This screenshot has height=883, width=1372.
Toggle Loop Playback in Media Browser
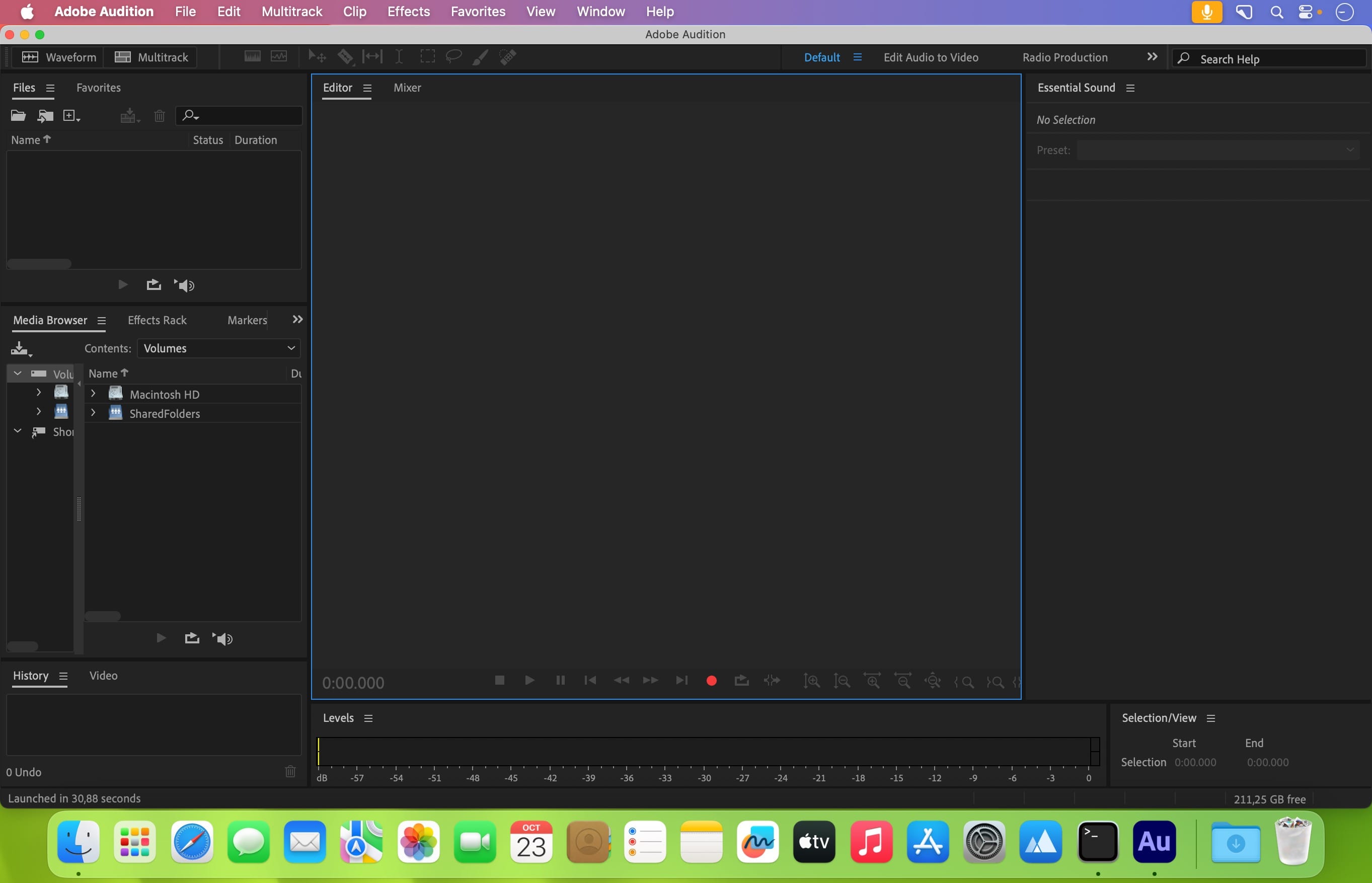pos(192,638)
